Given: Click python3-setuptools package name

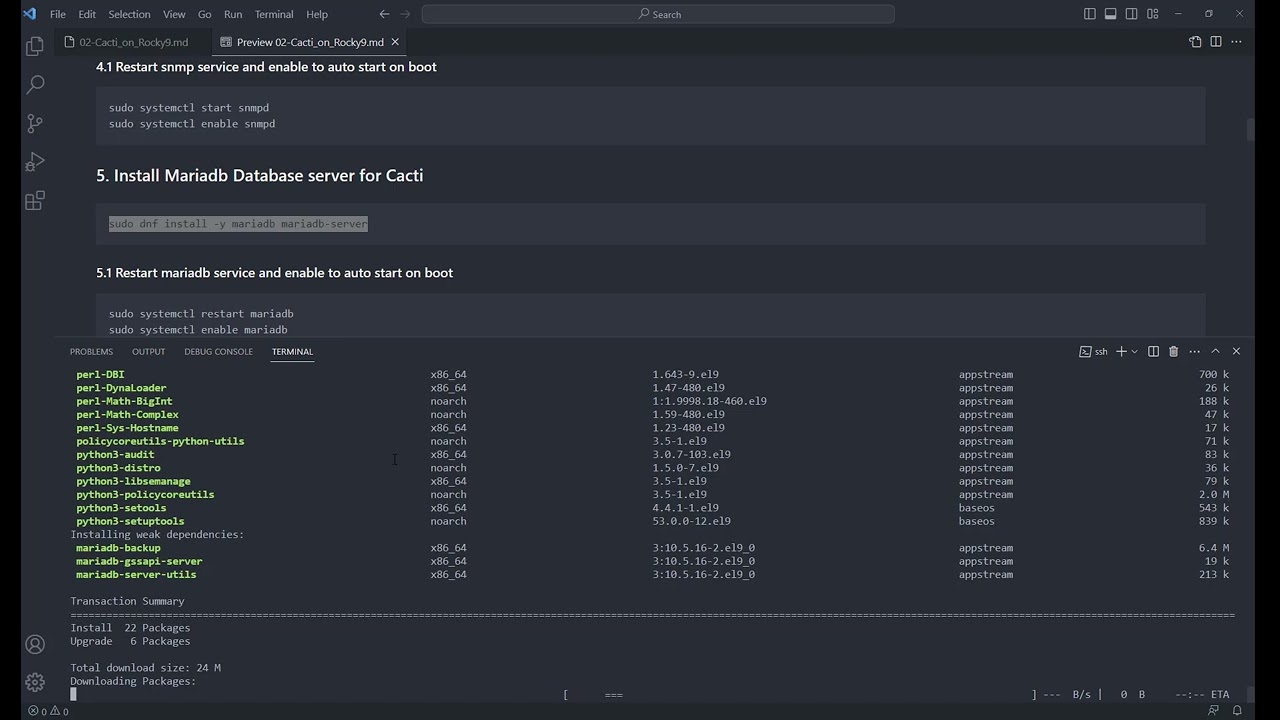Looking at the screenshot, I should [130, 521].
